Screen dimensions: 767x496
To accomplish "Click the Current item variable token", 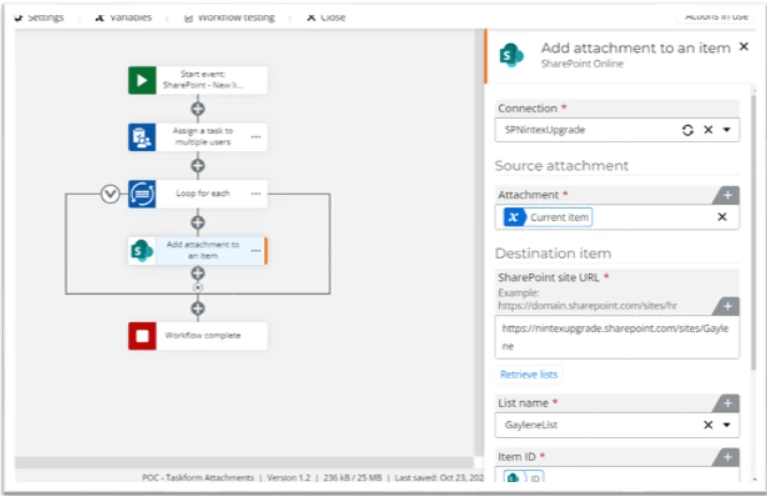I will point(548,217).
